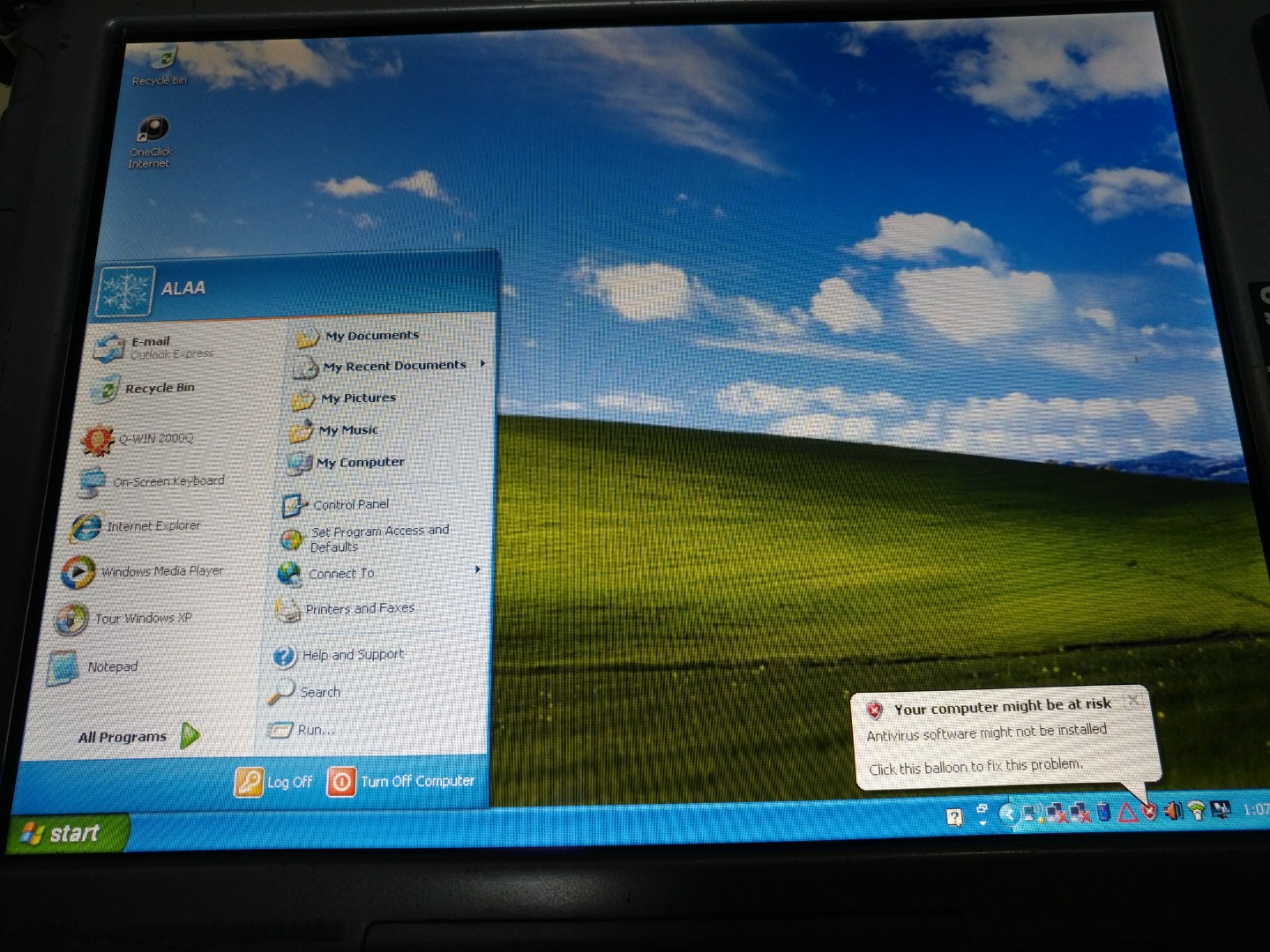Open the Recycle Bin icon on the desktop
The height and width of the screenshot is (952, 1270).
coord(161,65)
